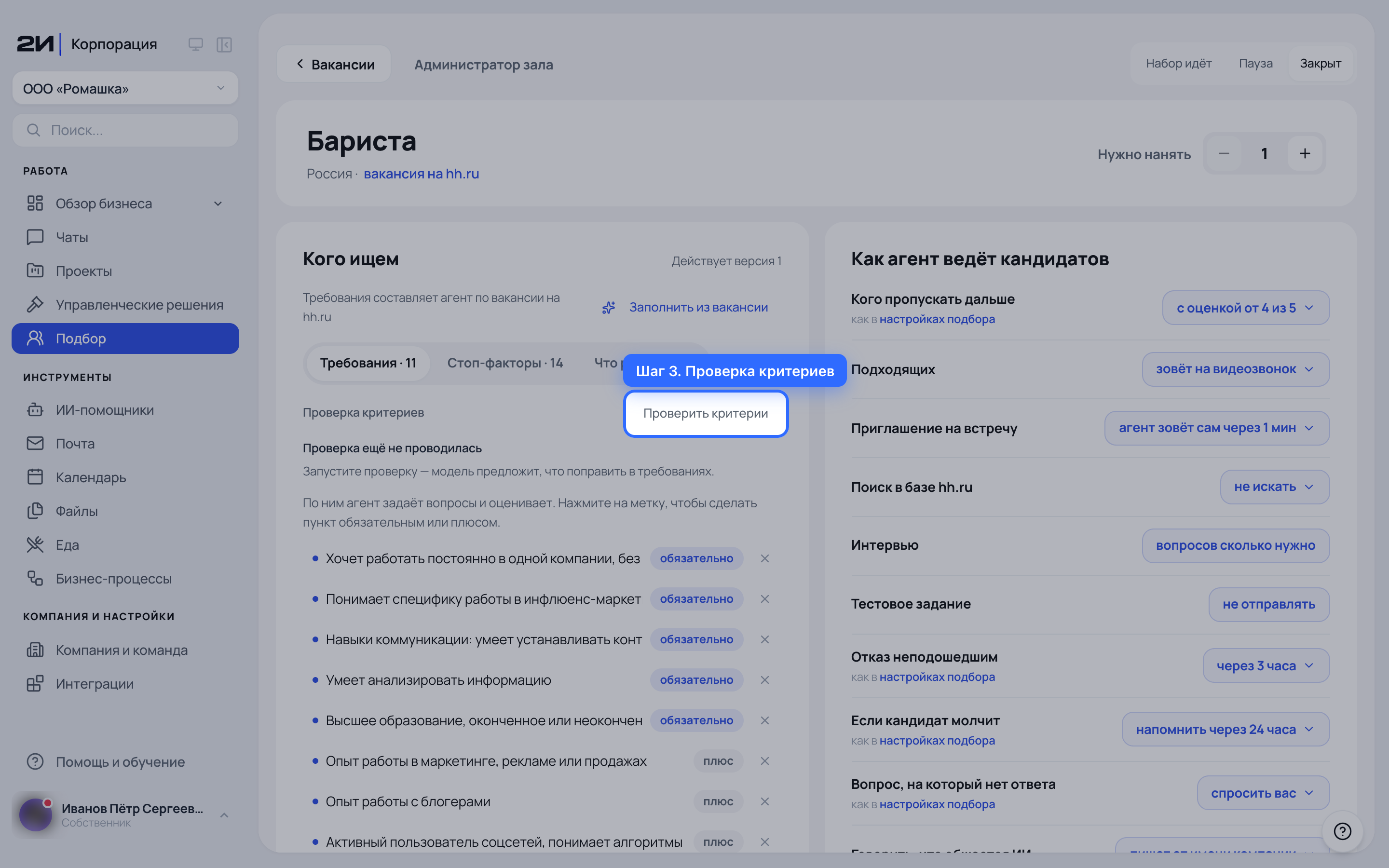Open ООО «Ромашка» company dropdown
Viewport: 1389px width, 868px height.
pyautogui.click(x=125, y=88)
